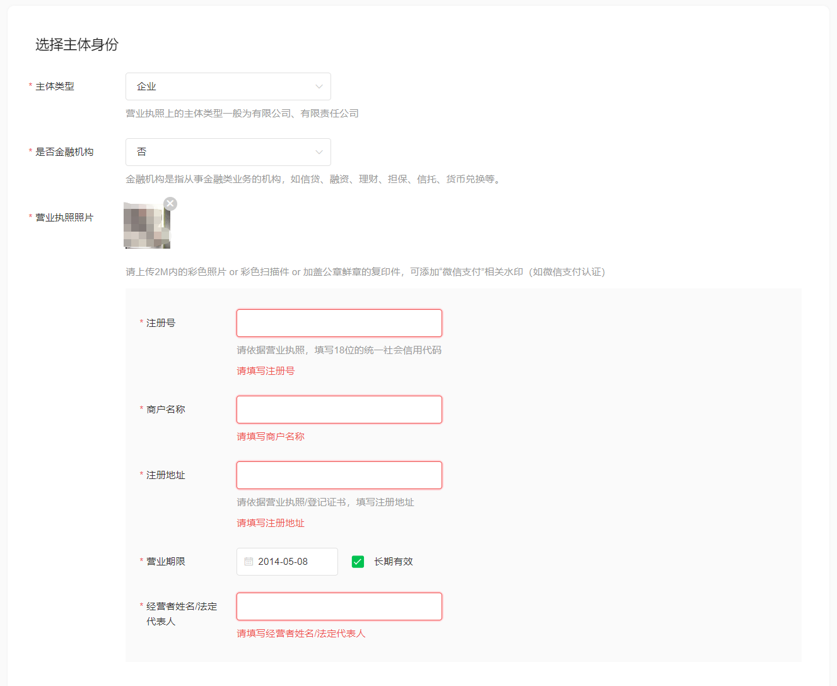
Task: Focus the 注册地址 input field
Action: point(339,475)
